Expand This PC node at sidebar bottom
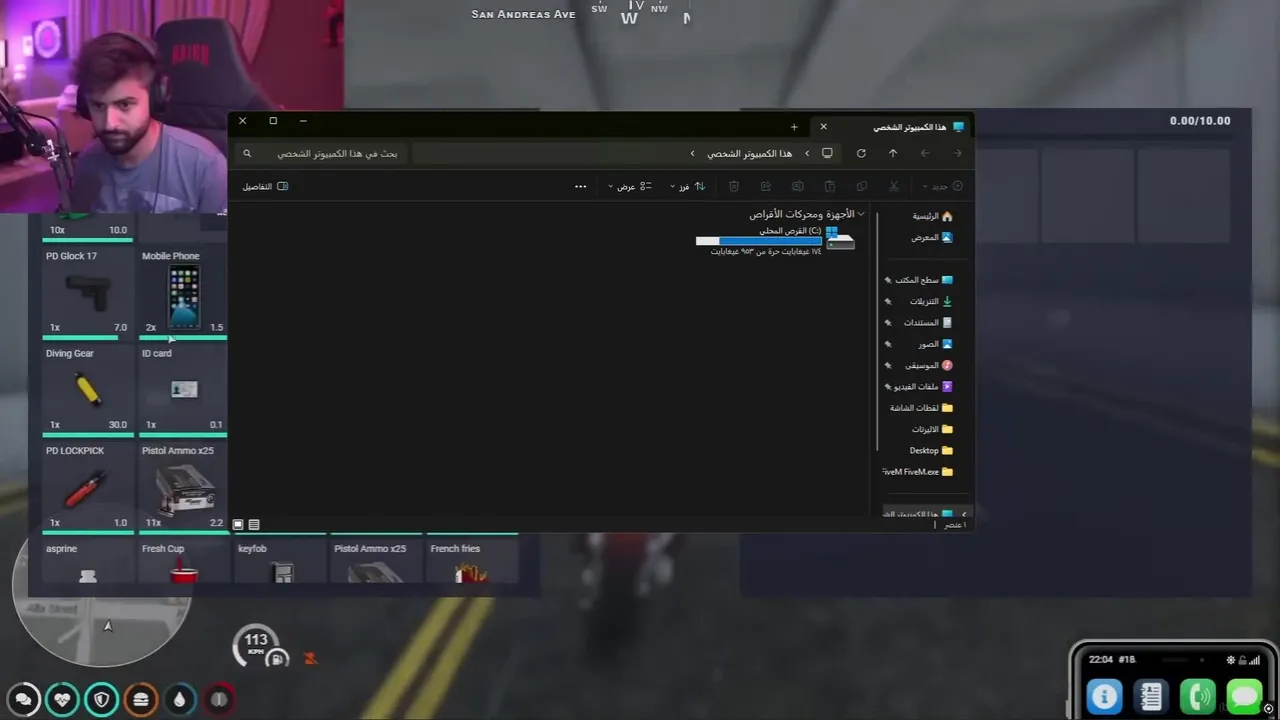Image resolution: width=1280 pixels, height=720 pixels. pos(964,514)
